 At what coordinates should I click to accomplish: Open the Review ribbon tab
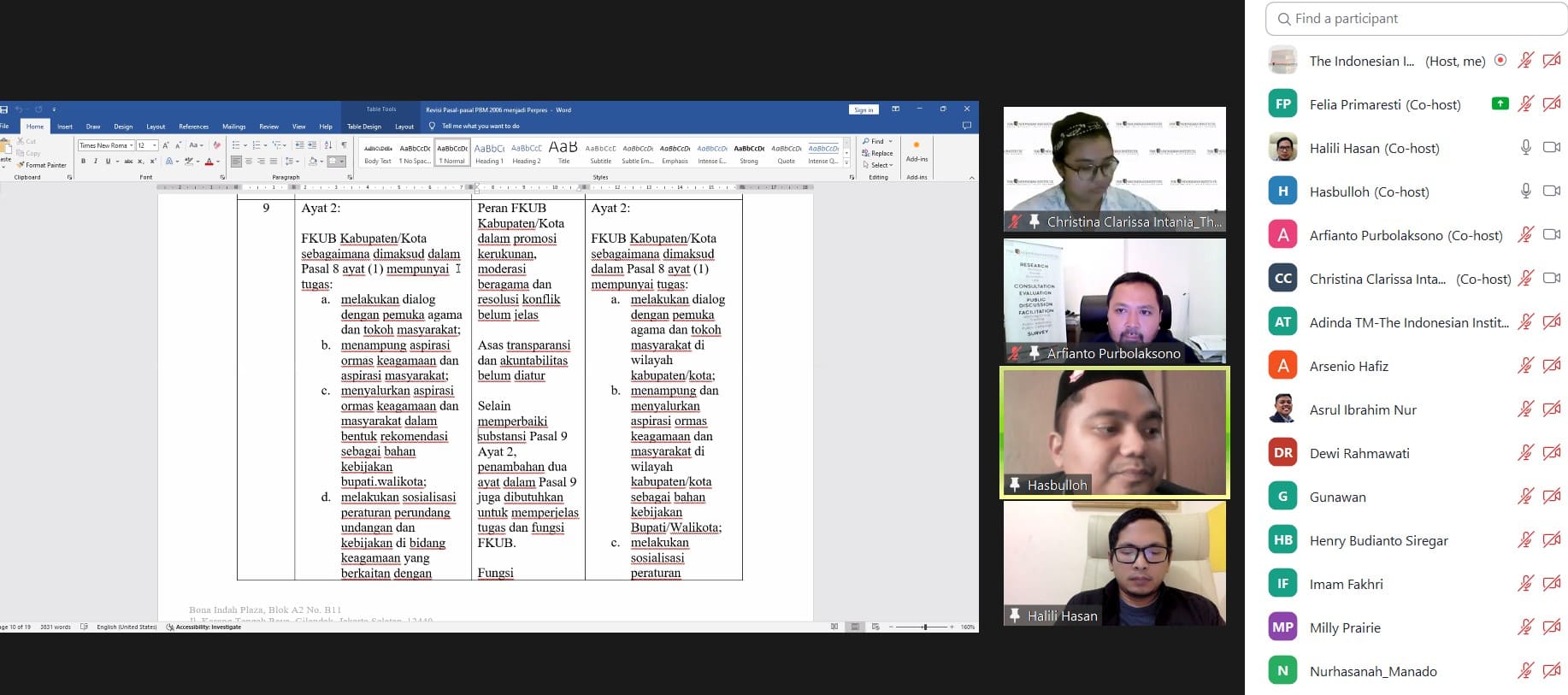point(268,127)
